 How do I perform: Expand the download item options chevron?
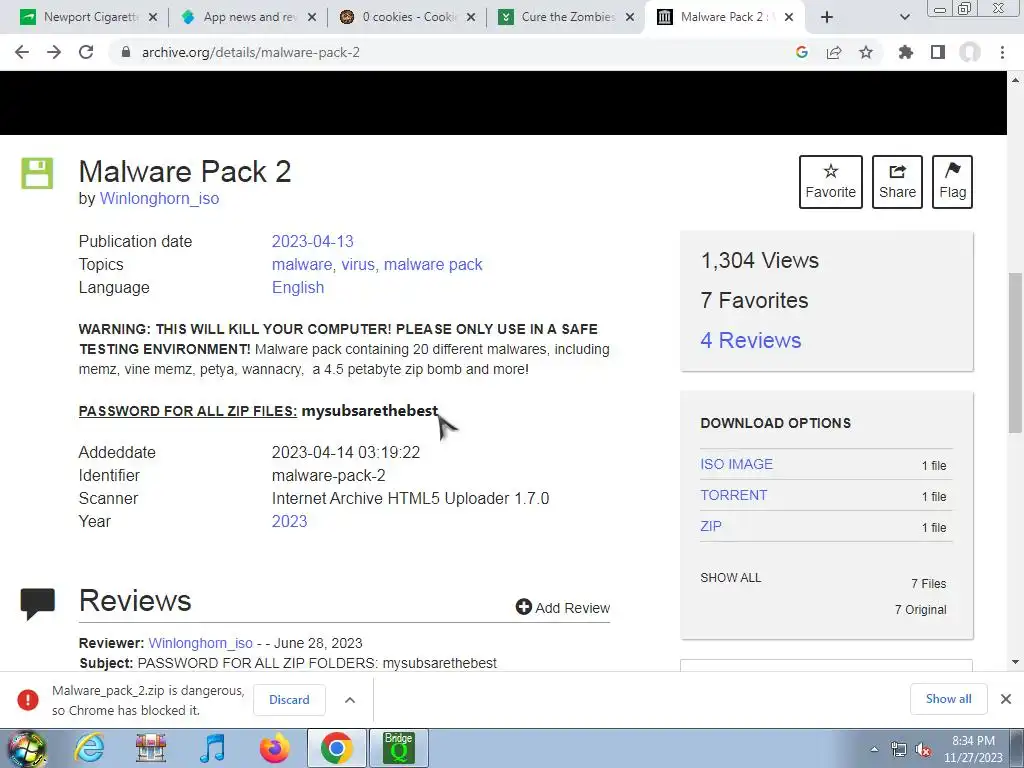point(350,699)
